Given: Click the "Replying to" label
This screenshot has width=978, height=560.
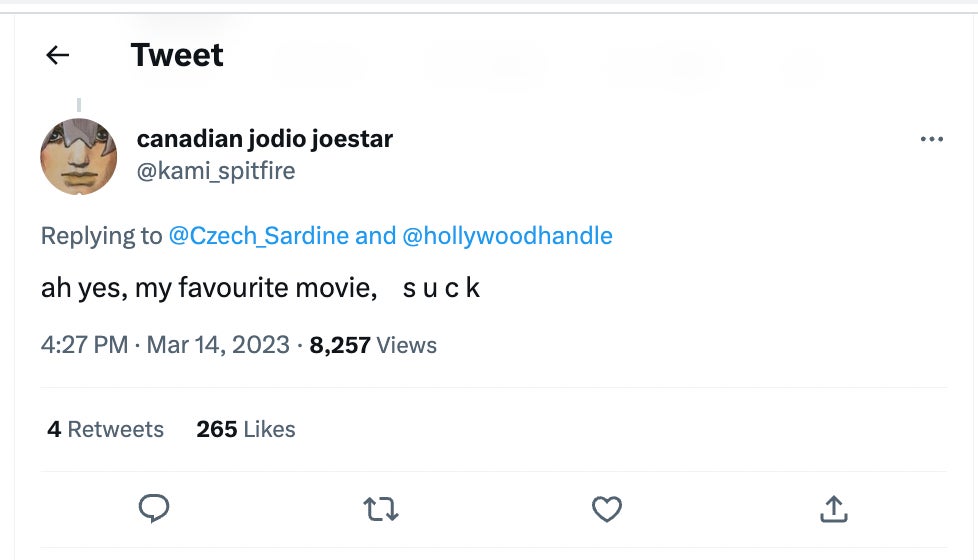Looking at the screenshot, I should pyautogui.click(x=101, y=236).
